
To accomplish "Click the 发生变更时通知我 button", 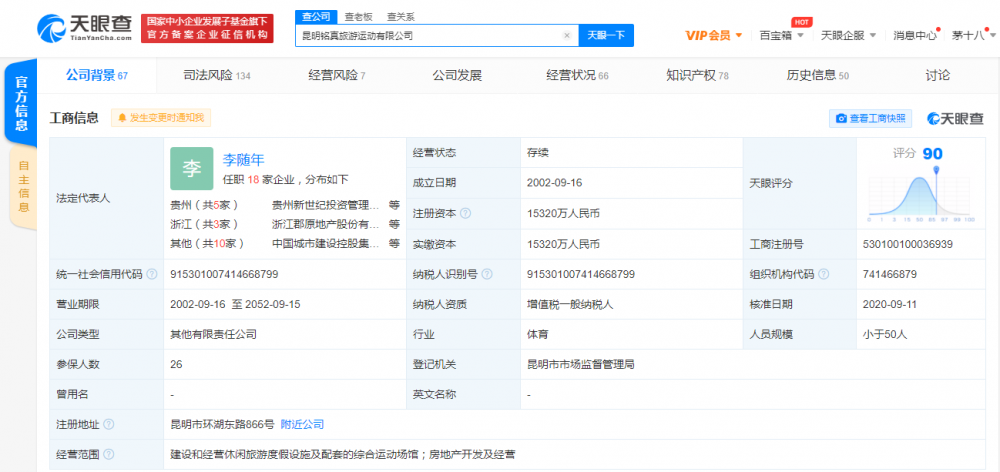I will tap(161, 117).
